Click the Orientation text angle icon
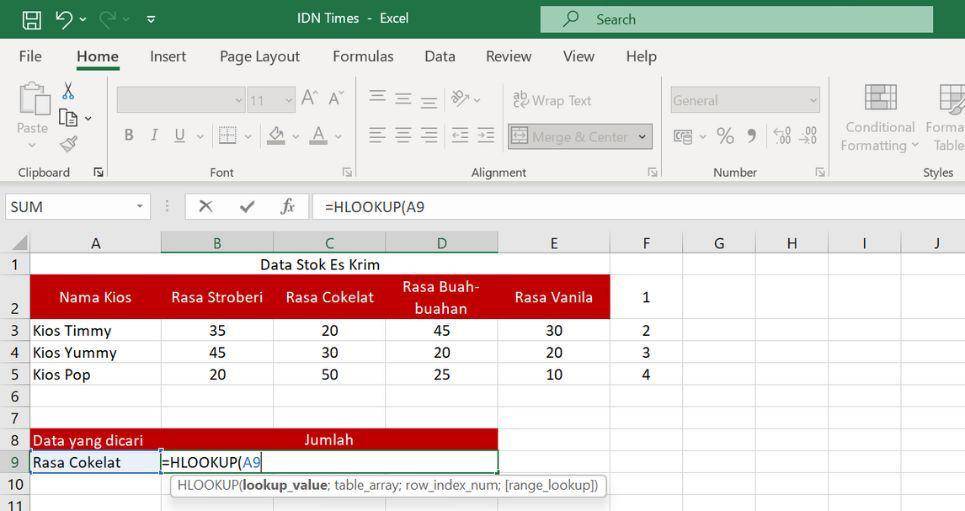Image resolution: width=965 pixels, height=511 pixels. 460,98
